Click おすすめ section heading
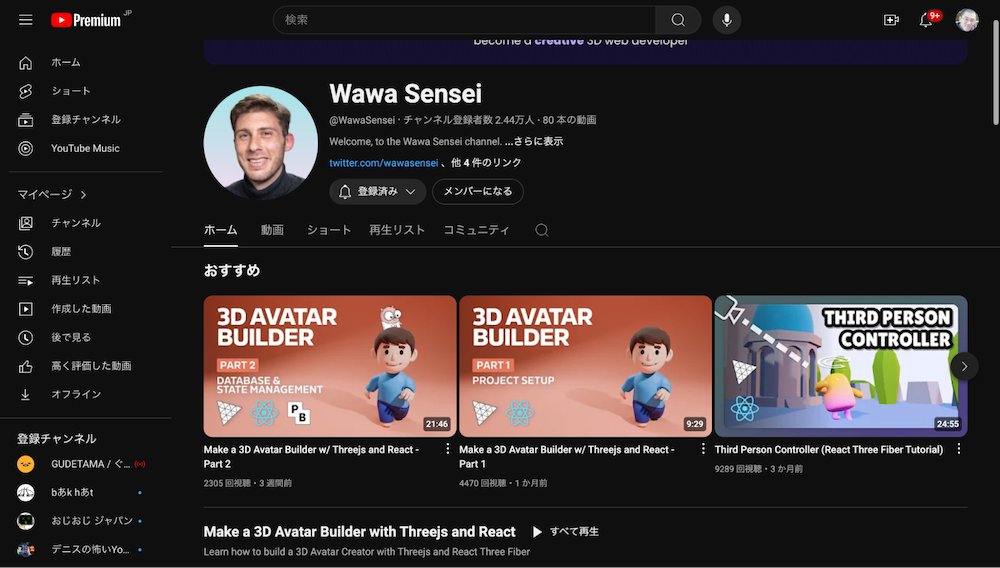1000x568 pixels. 232,270
